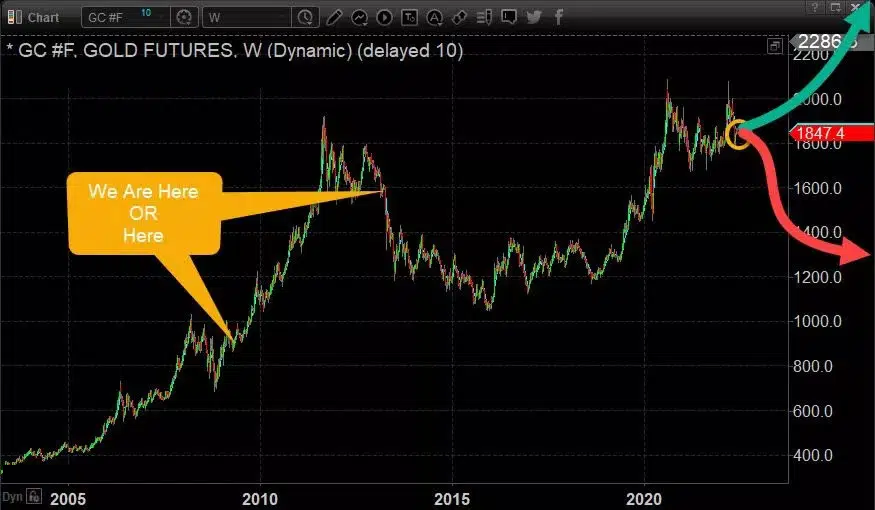Click the 2015 time axis label

[451, 498]
